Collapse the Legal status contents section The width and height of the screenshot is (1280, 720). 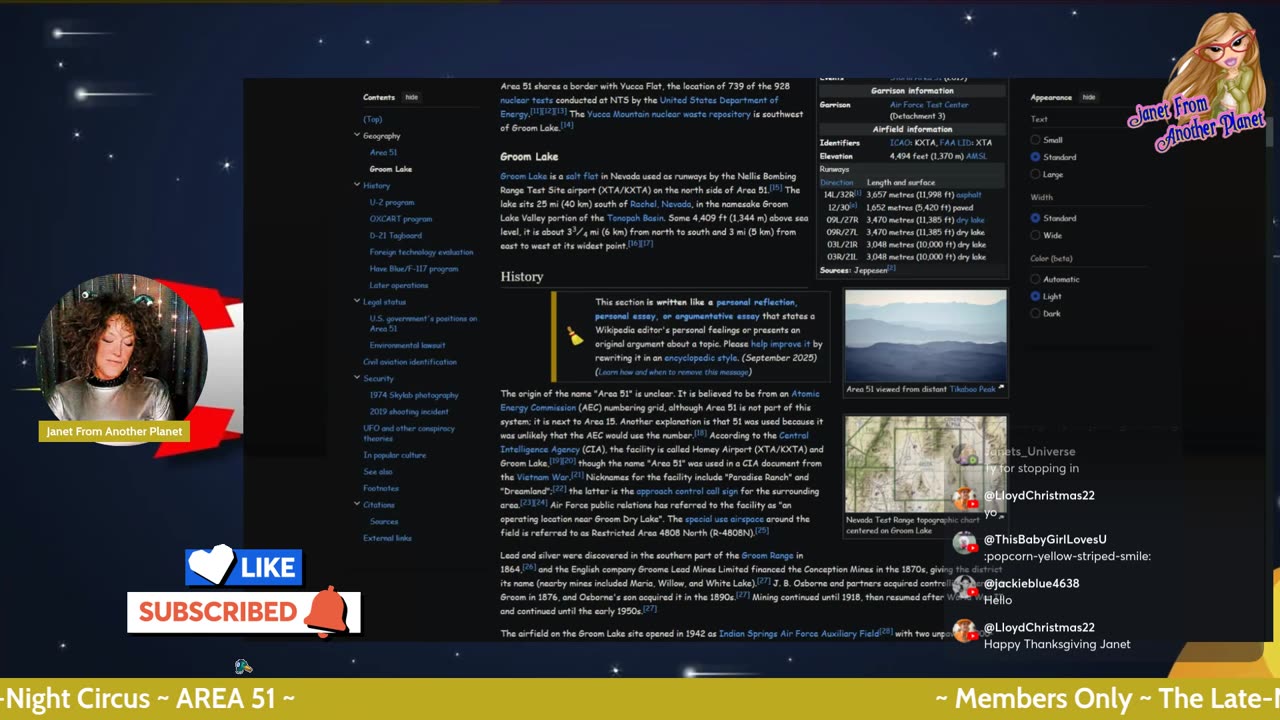(x=357, y=301)
